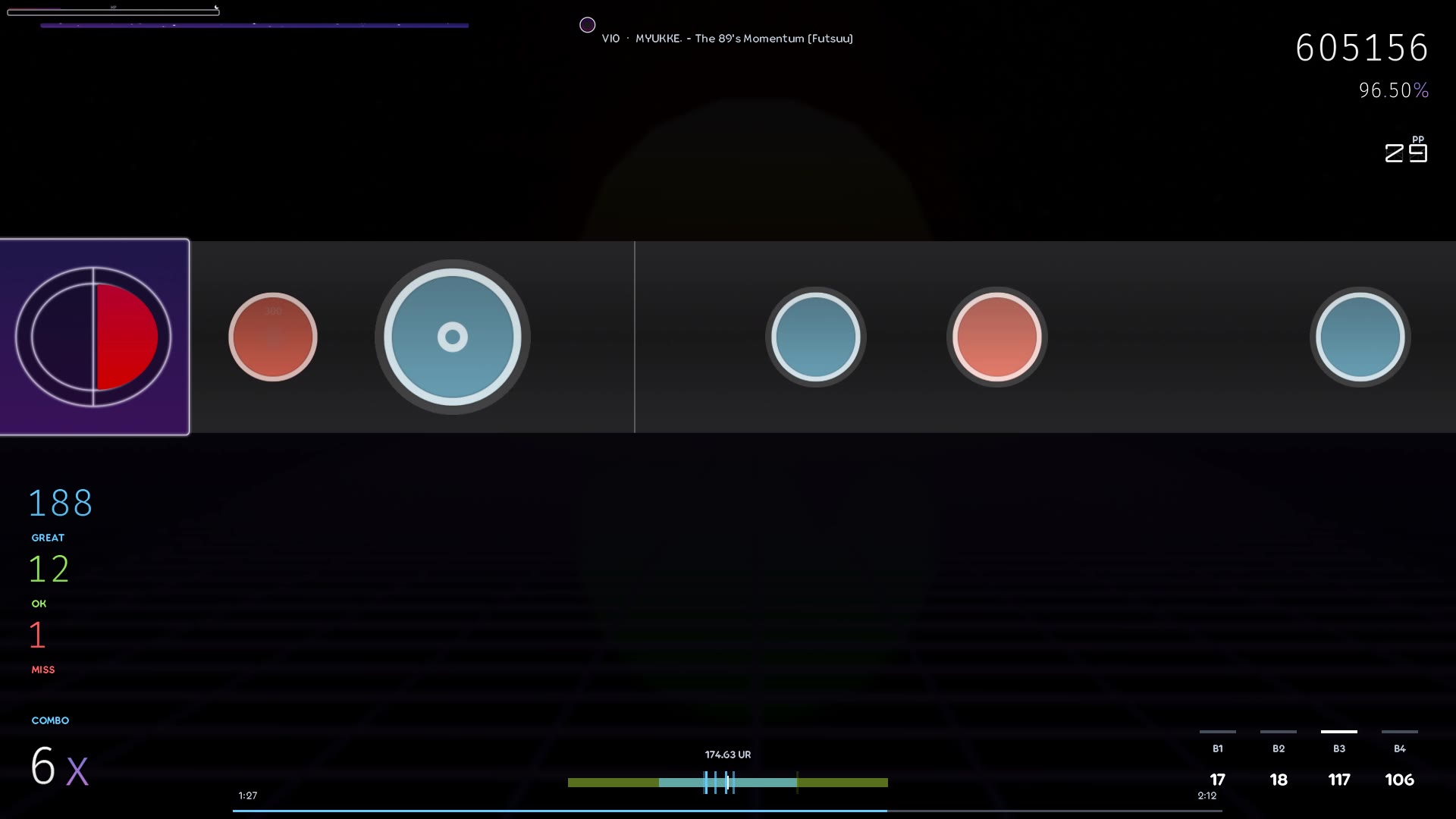Screen dimensions: 1456x819
Task: Click the last blue kat note on right
Action: coord(1360,337)
